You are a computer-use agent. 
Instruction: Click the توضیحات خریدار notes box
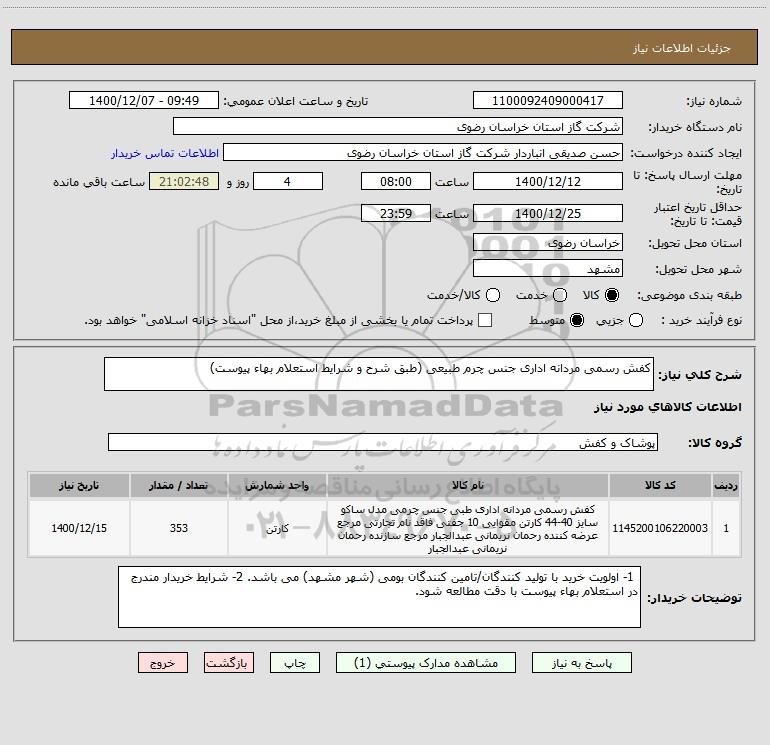379,597
